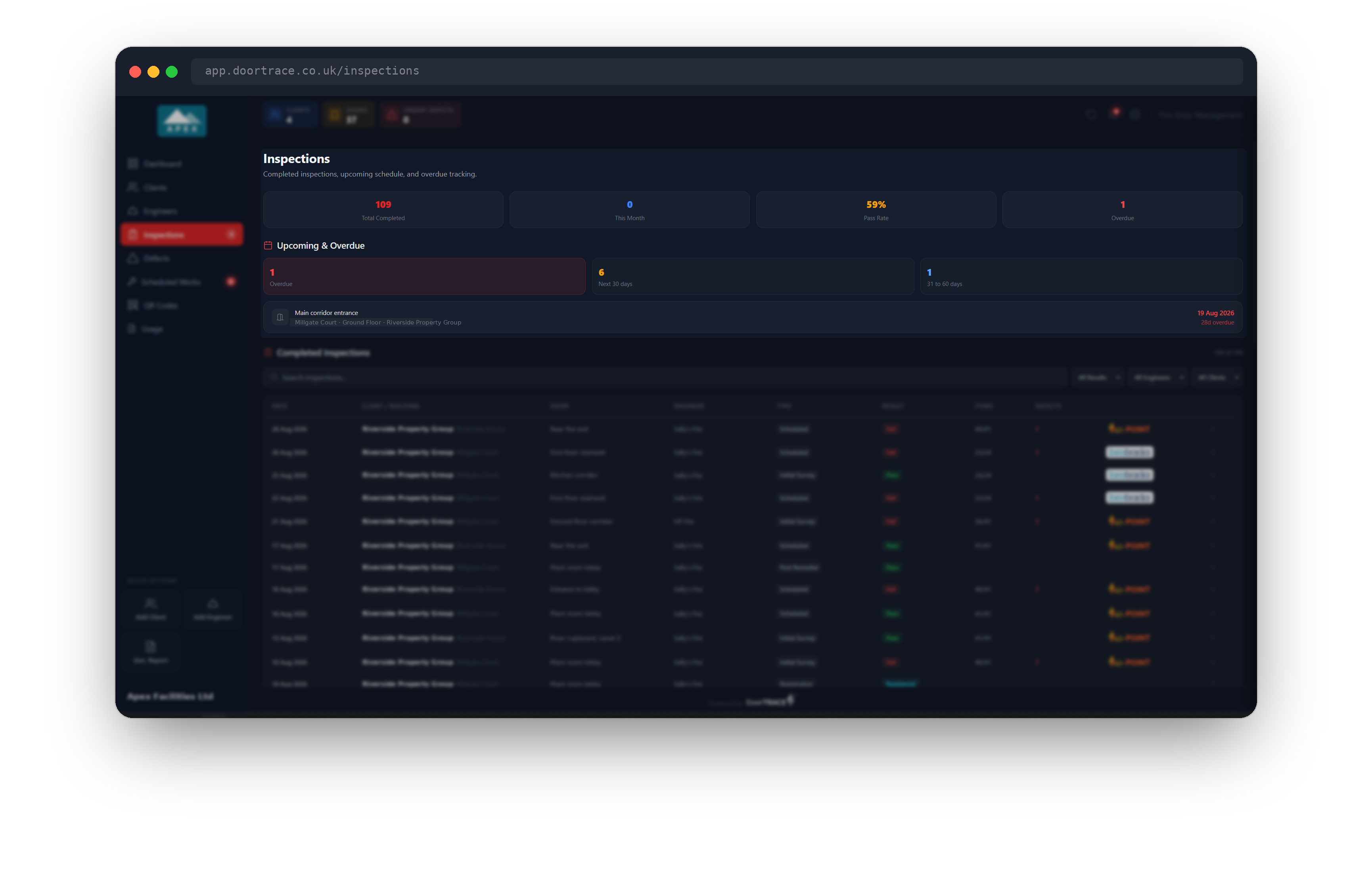Click the 28d overdue label
Image resolution: width=1372 pixels, height=883 pixels.
point(1217,322)
